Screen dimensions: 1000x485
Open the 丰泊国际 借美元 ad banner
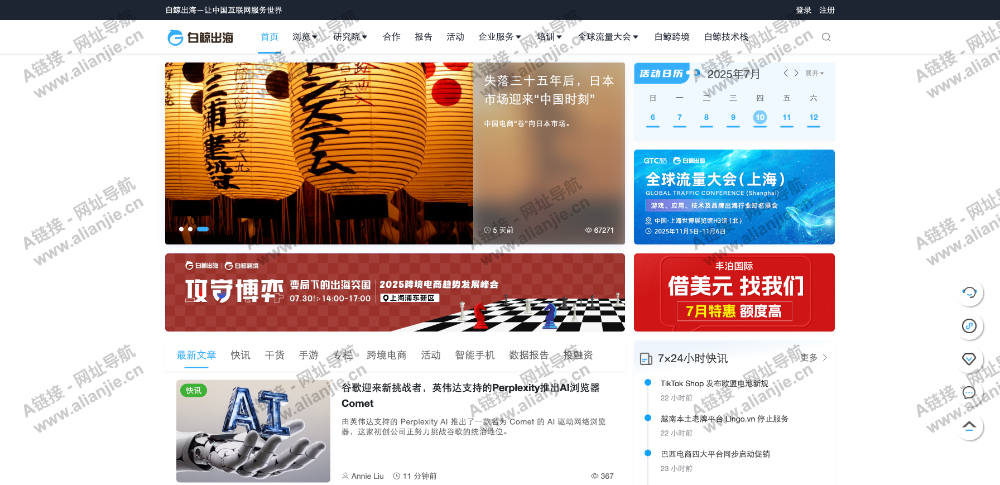tap(734, 292)
